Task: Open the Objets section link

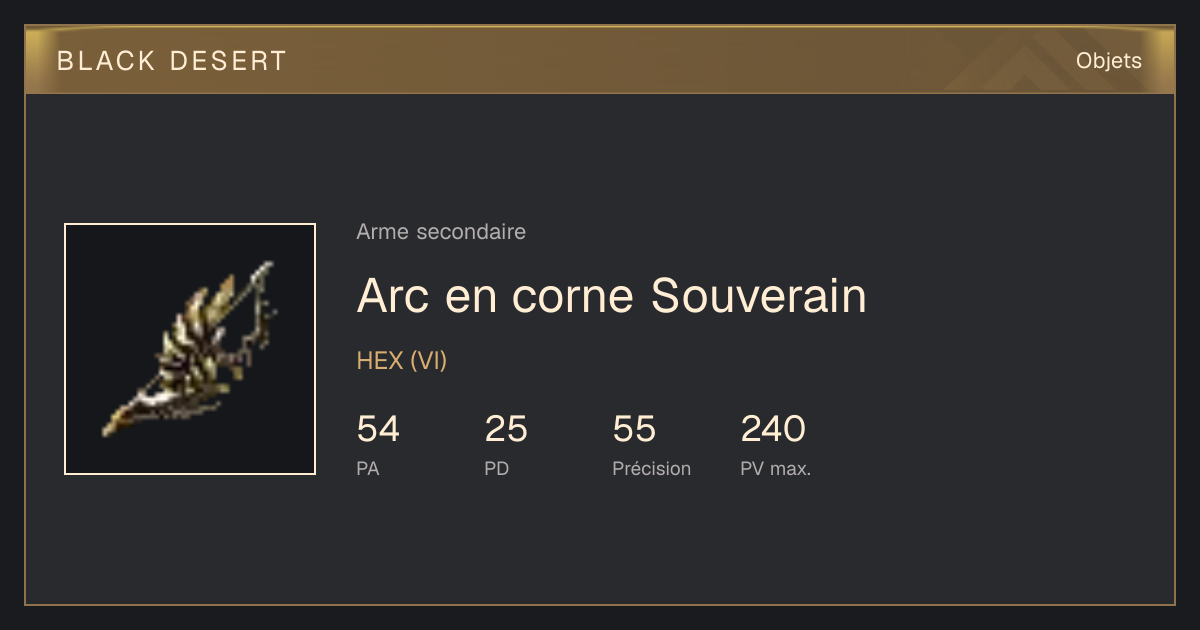Action: 1108,61
